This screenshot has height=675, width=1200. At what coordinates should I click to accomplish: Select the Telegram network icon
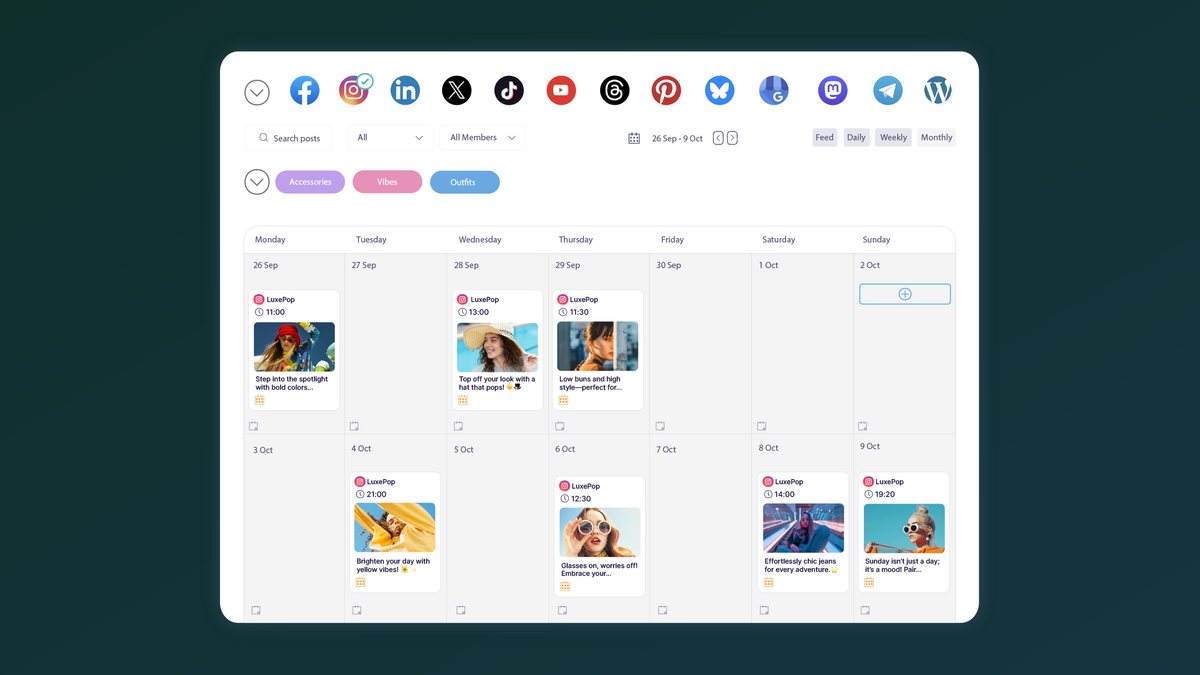887,91
